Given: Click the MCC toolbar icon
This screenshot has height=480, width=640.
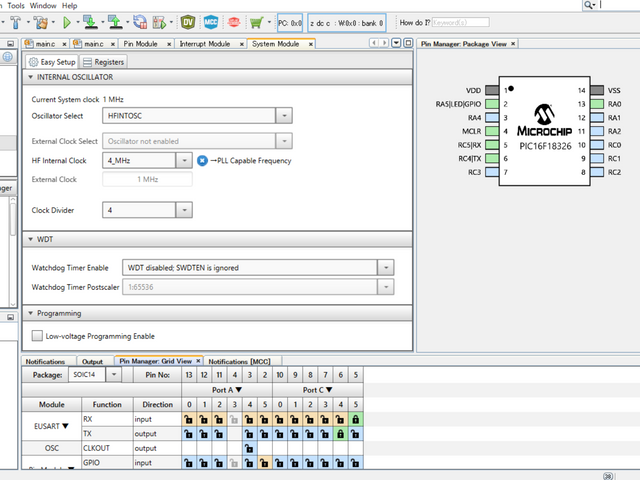Looking at the screenshot, I should tap(211, 21).
